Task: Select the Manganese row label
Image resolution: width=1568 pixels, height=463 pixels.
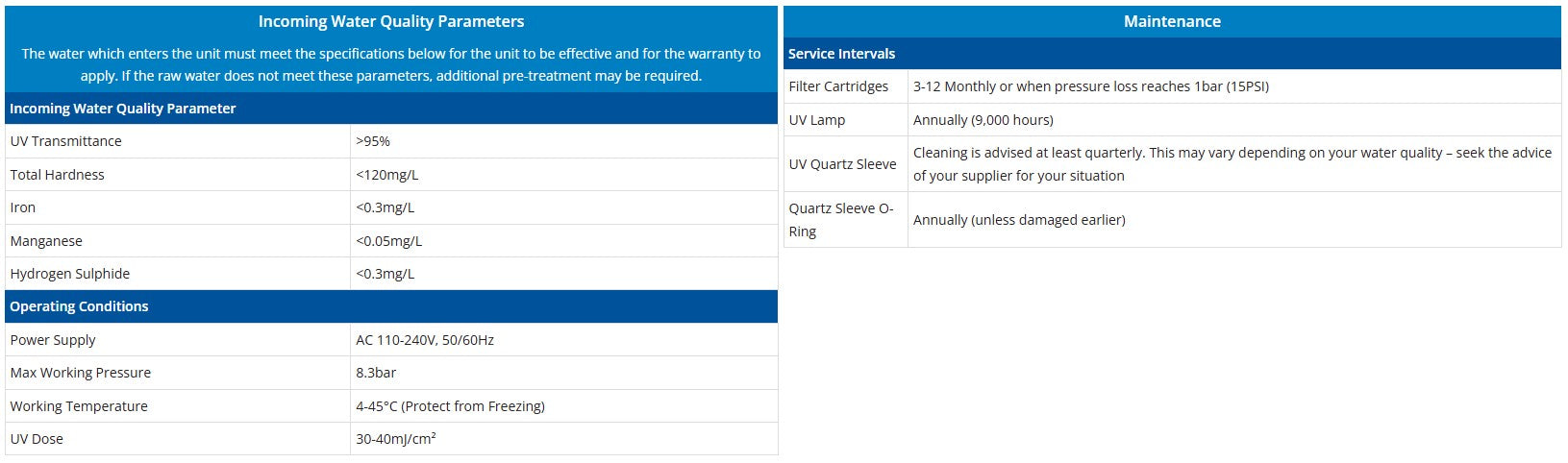Action: click(x=46, y=241)
